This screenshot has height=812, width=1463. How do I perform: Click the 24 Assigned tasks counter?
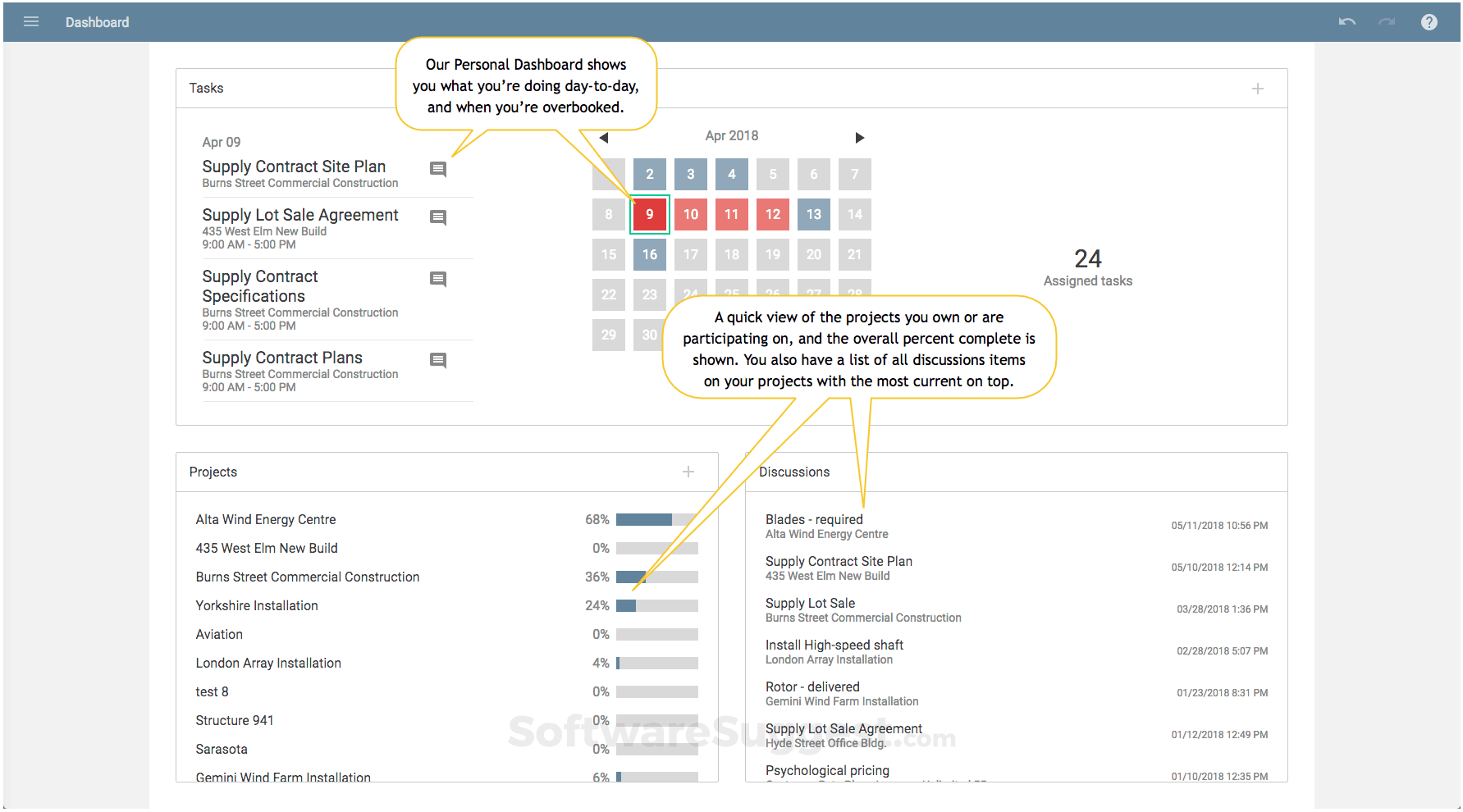[1087, 267]
